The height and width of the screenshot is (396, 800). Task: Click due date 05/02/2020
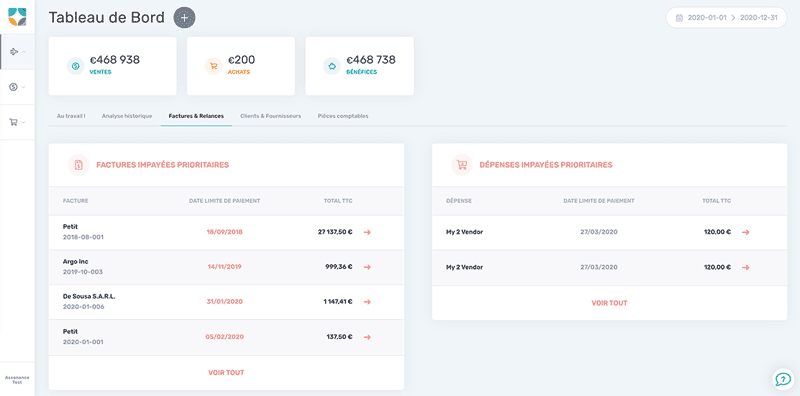(224, 337)
